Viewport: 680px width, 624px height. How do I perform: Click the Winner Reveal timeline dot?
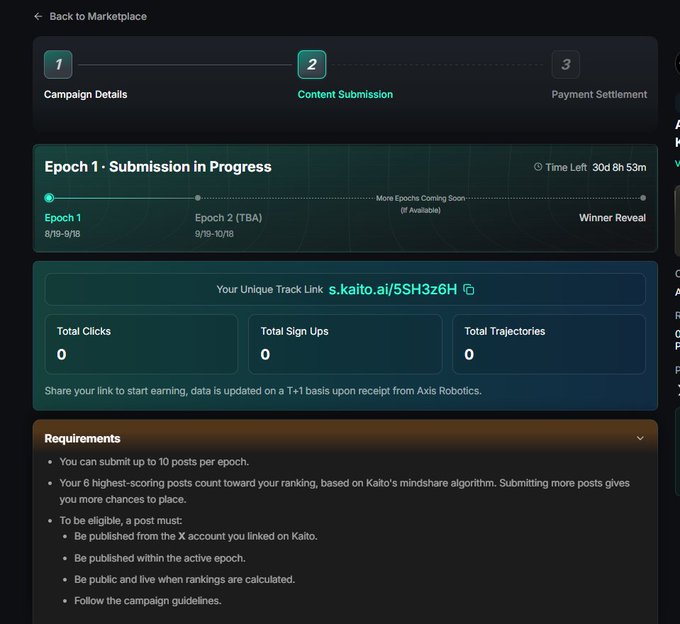643,198
